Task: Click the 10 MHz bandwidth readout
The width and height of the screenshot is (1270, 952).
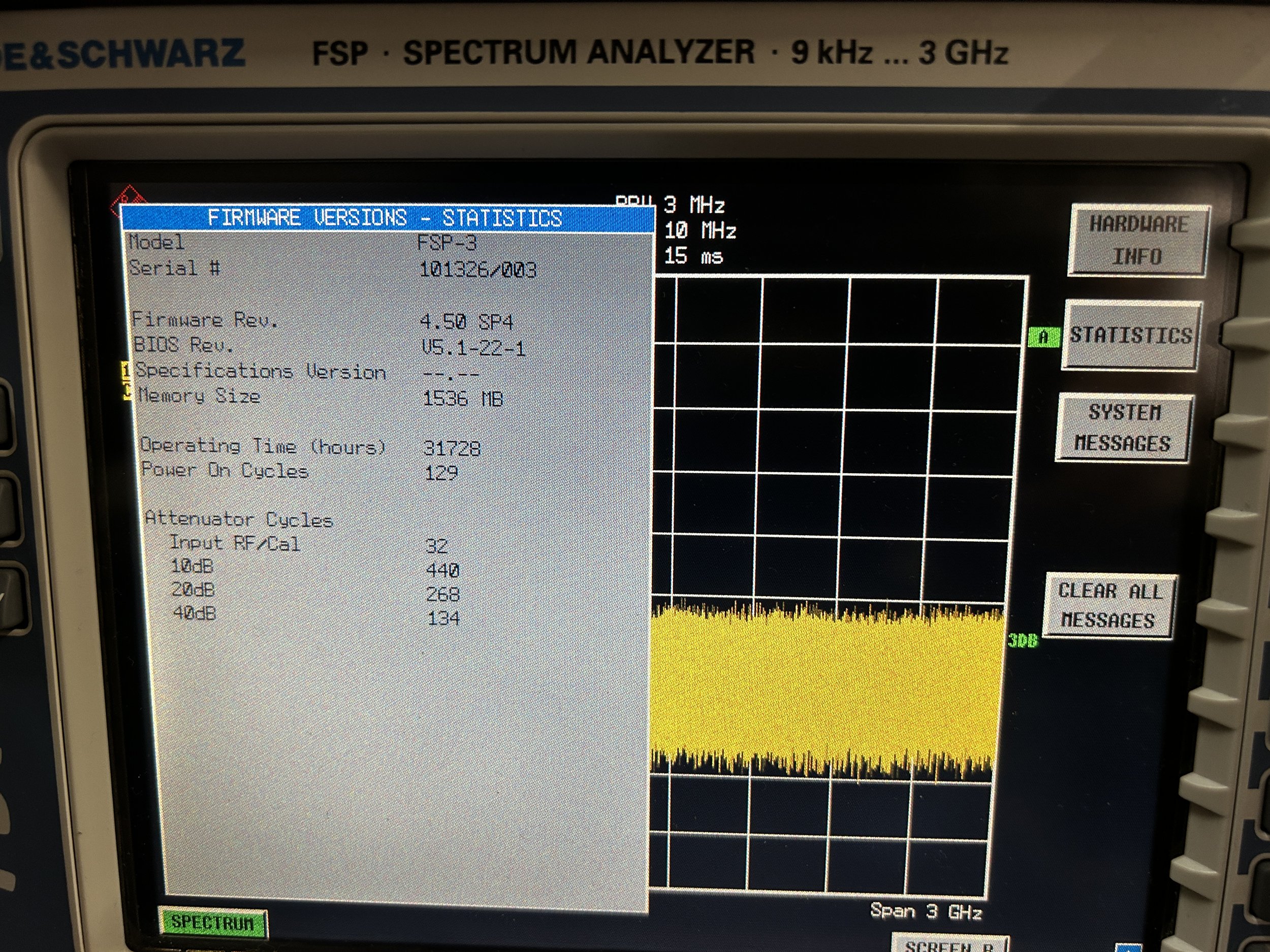Action: 700,231
